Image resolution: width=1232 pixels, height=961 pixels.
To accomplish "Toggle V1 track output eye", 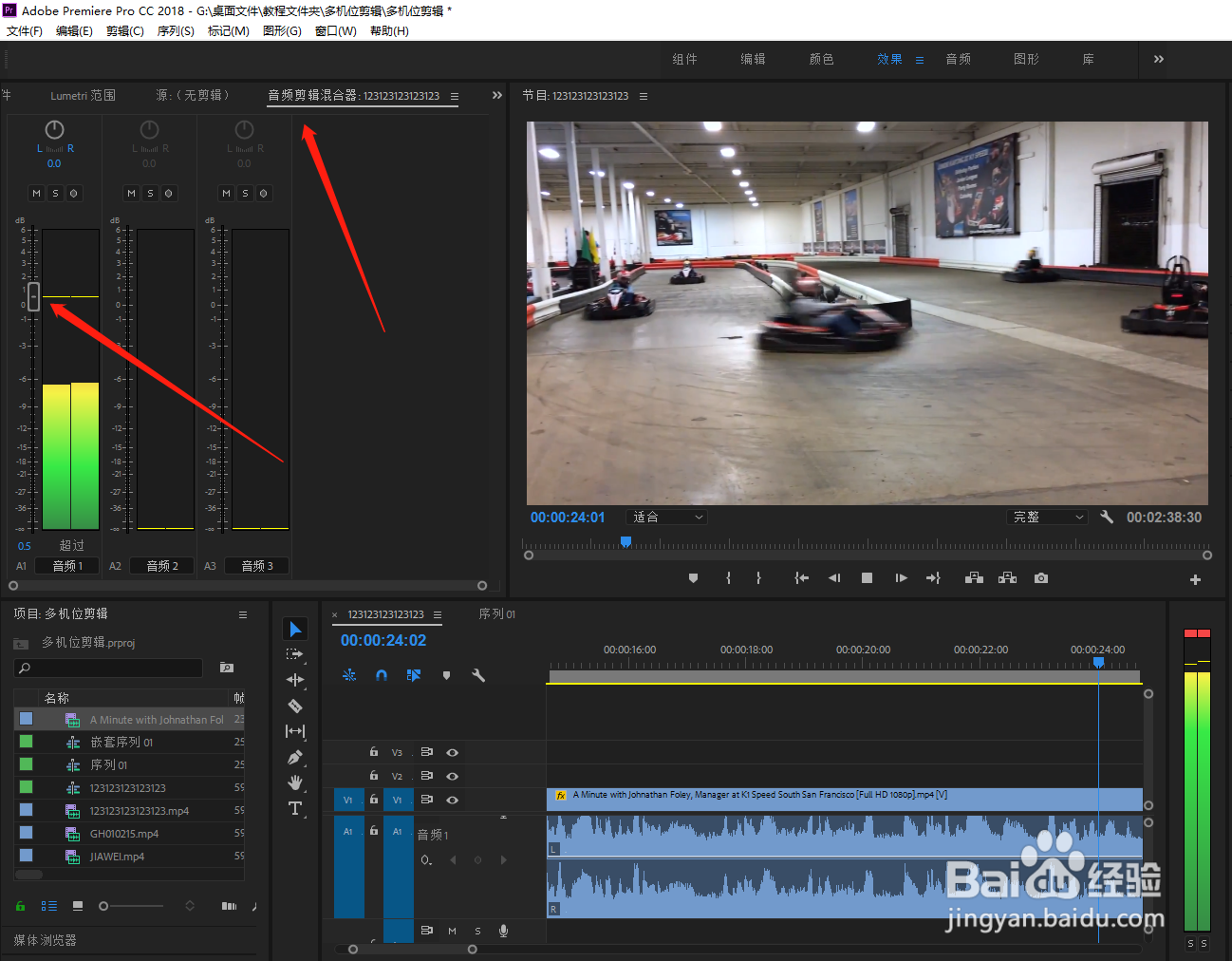I will pos(453,800).
